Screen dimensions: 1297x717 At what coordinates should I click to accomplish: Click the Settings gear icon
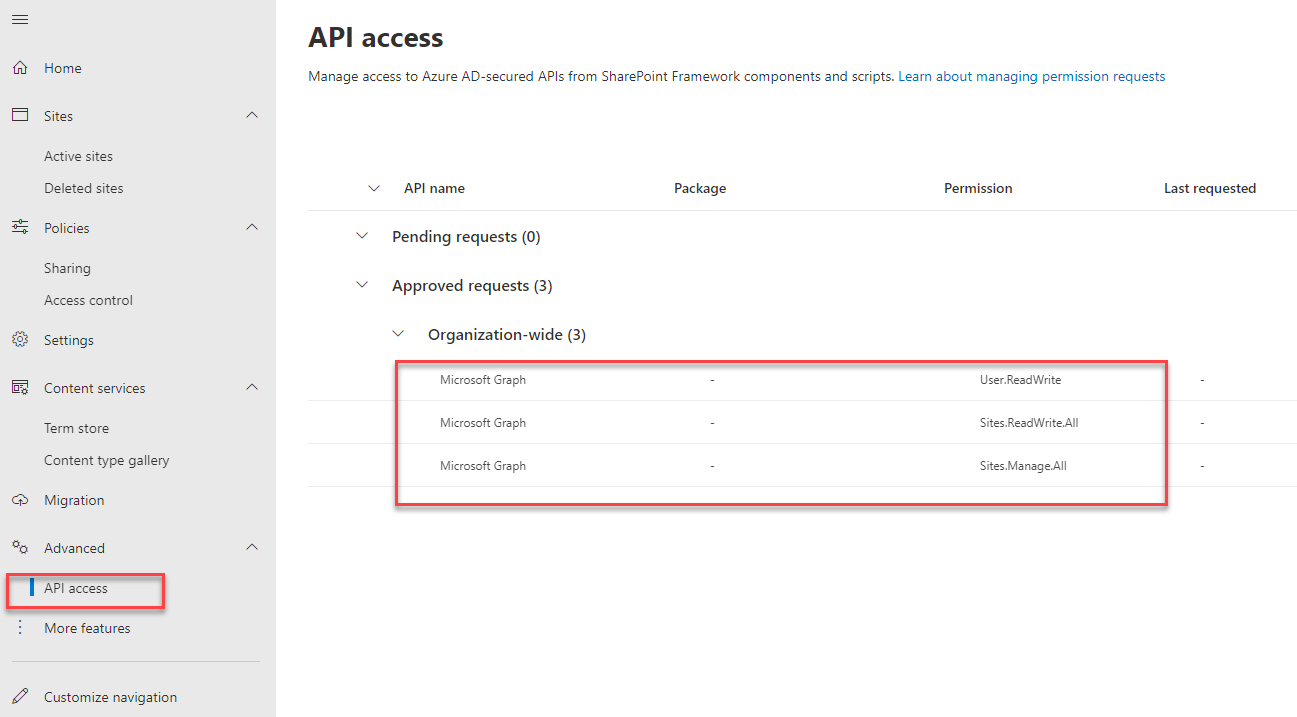20,339
